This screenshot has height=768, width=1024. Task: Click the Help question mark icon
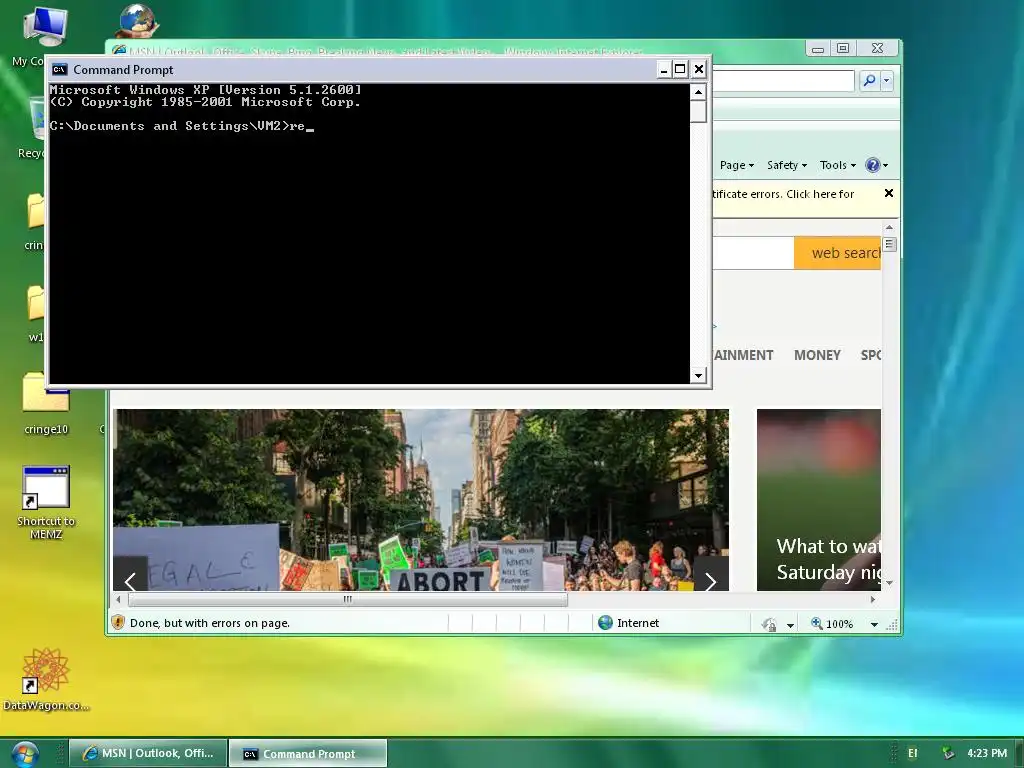[x=872, y=165]
